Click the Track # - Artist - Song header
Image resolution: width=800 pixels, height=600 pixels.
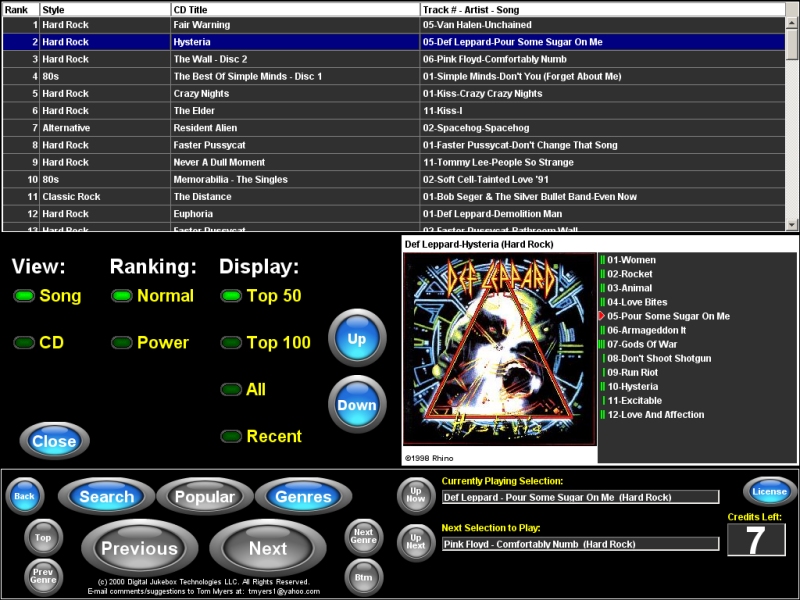[603, 10]
